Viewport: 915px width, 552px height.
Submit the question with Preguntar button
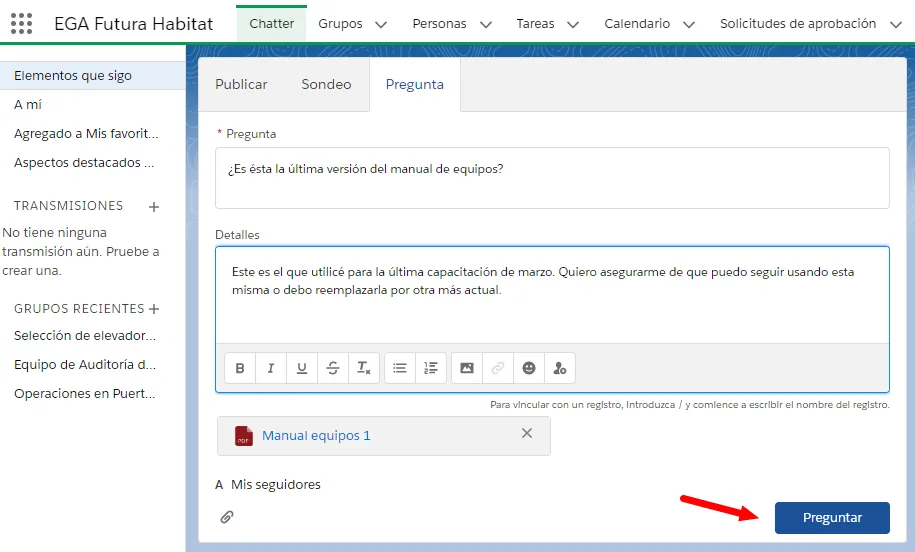tap(832, 518)
